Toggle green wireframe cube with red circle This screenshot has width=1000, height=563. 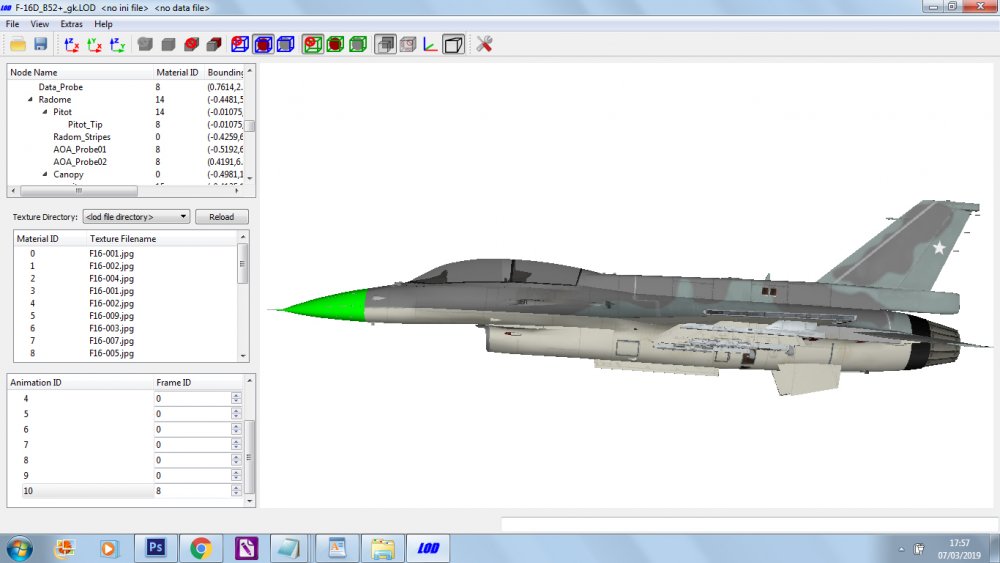click(x=312, y=44)
